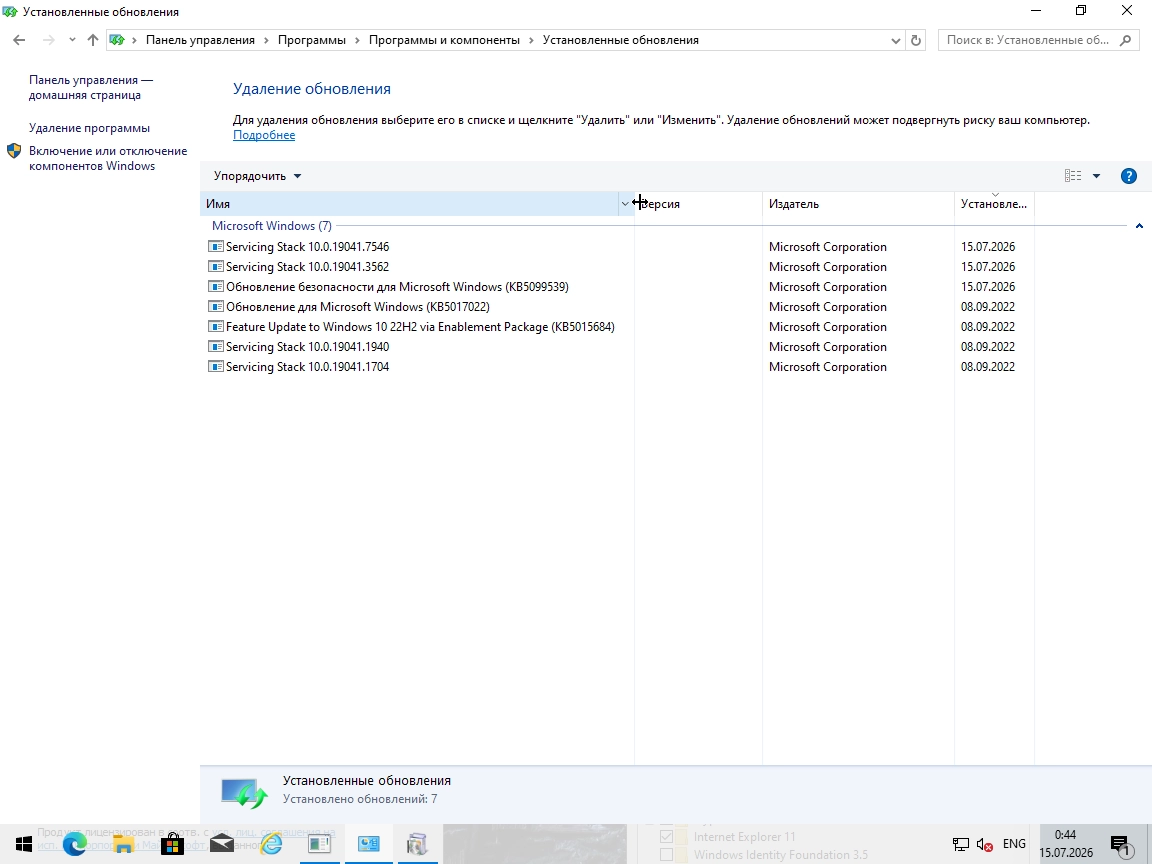Viewport: 1152px width, 864px height.
Task: Open help via the blue question mark icon
Action: (1128, 176)
